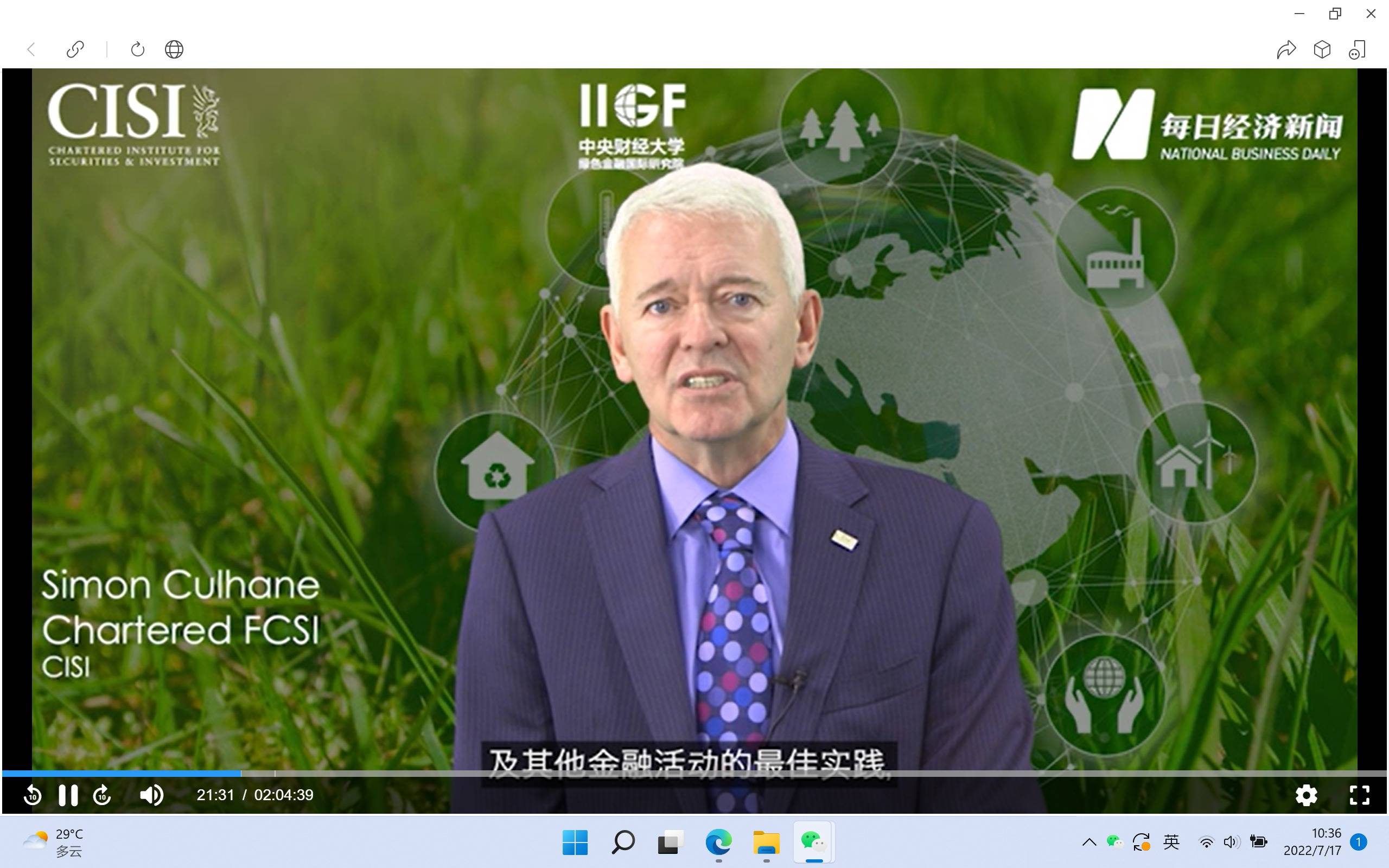
Task: Enter fullscreen video mode
Action: [1359, 795]
